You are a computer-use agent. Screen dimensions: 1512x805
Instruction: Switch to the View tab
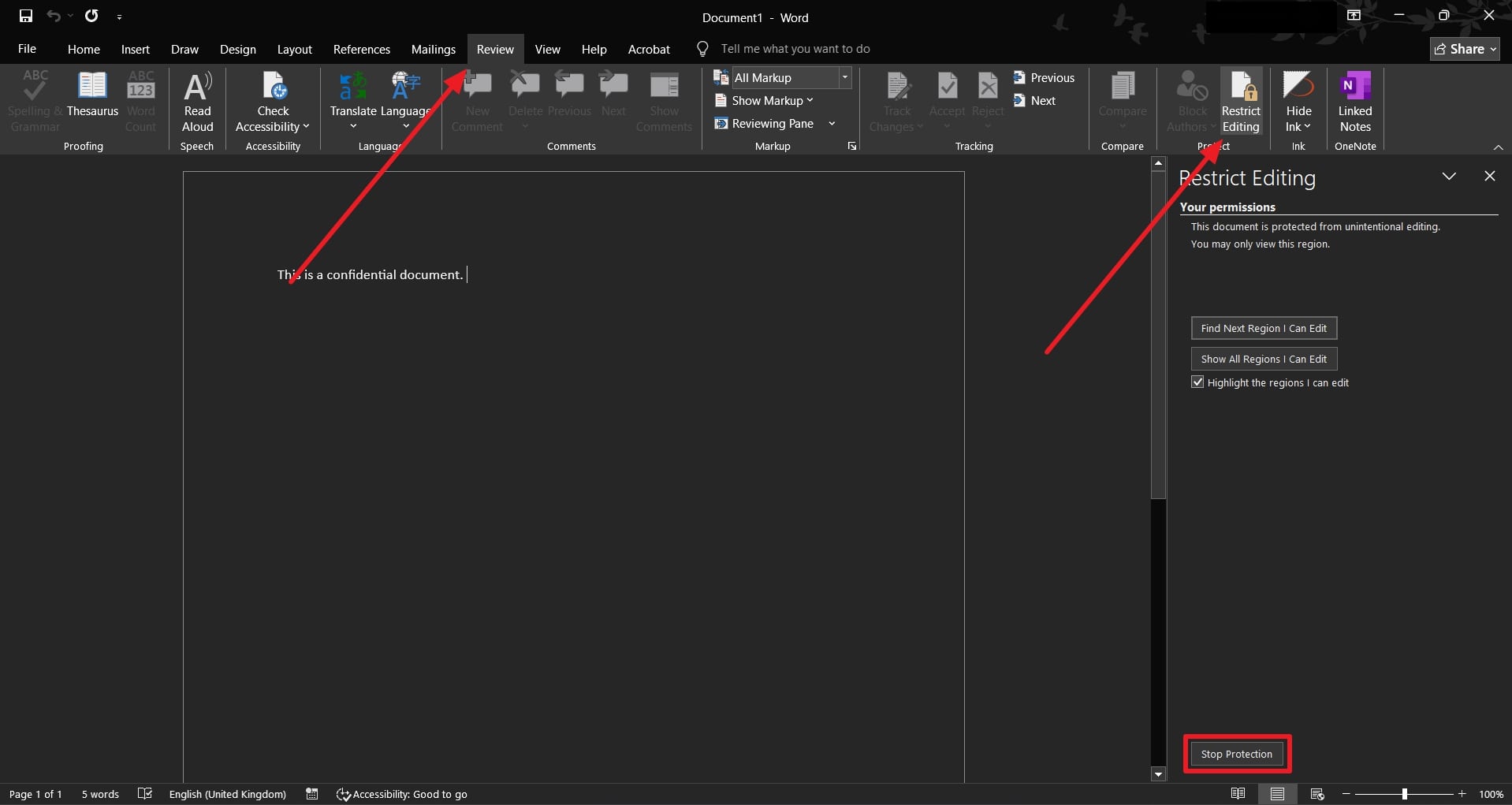pyautogui.click(x=548, y=49)
